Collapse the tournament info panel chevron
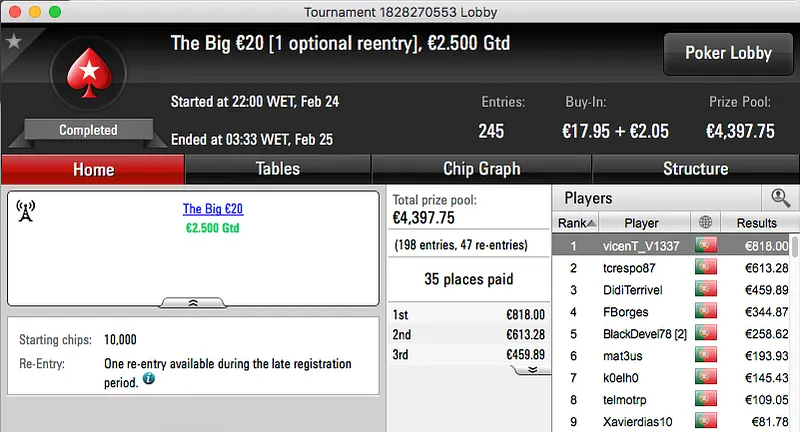Screen dimensions: 800x432 193,301
